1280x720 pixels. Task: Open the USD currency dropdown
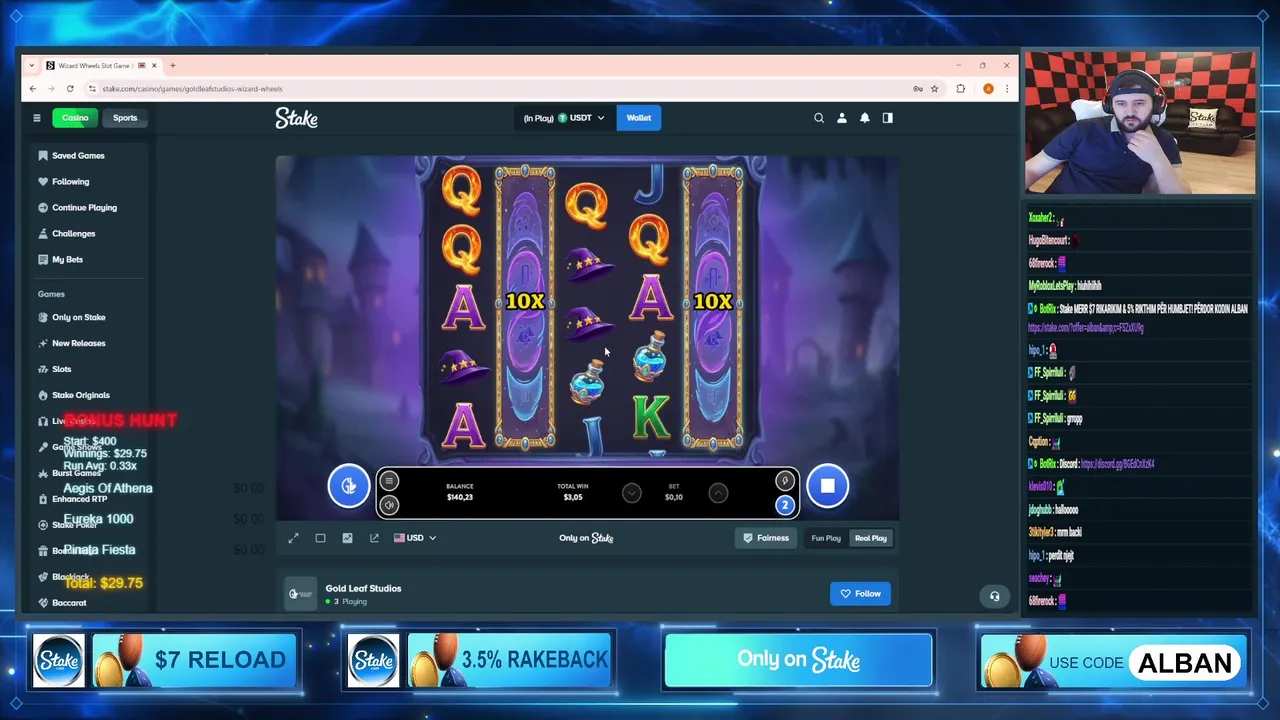click(x=415, y=538)
